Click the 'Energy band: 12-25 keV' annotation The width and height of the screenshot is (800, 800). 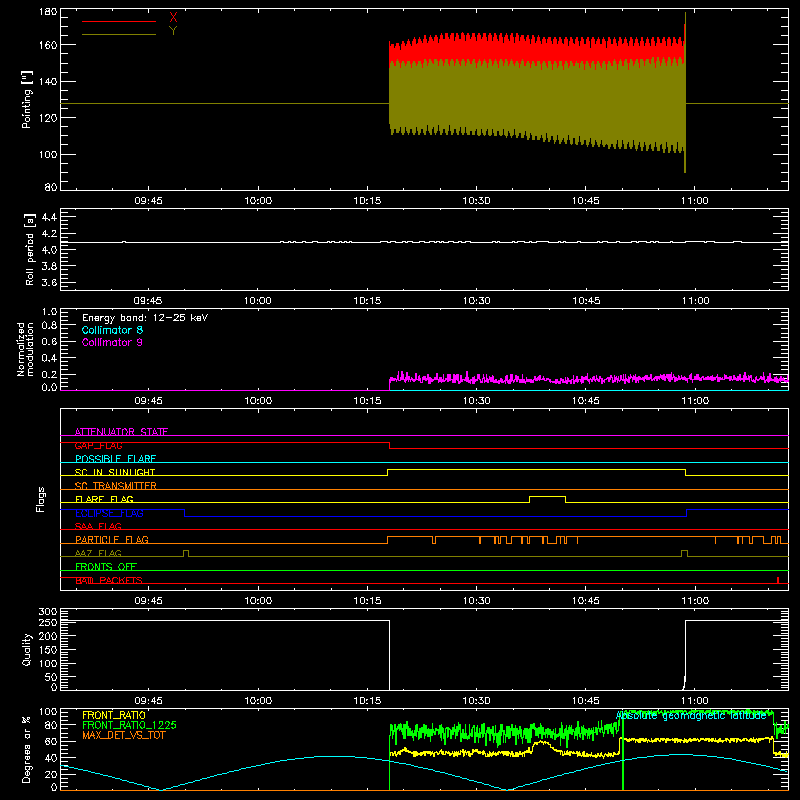(x=145, y=318)
